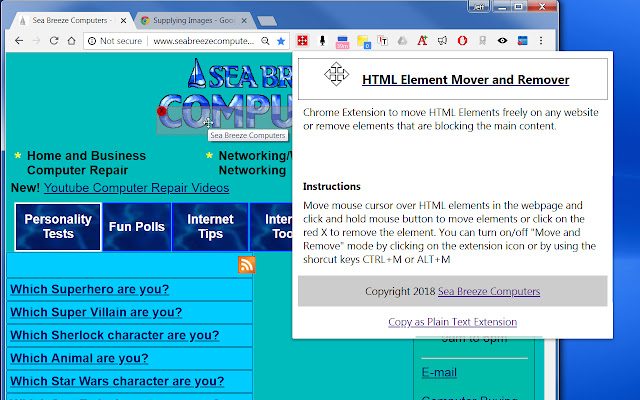Click the red Opera O extension icon
Screen dimensions: 640x400
coord(462,41)
